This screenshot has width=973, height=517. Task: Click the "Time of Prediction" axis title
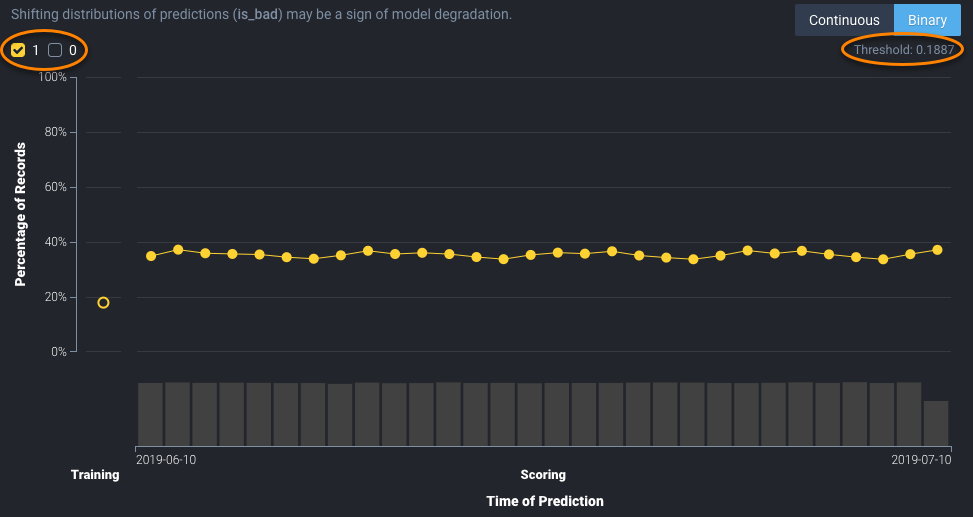(545, 500)
